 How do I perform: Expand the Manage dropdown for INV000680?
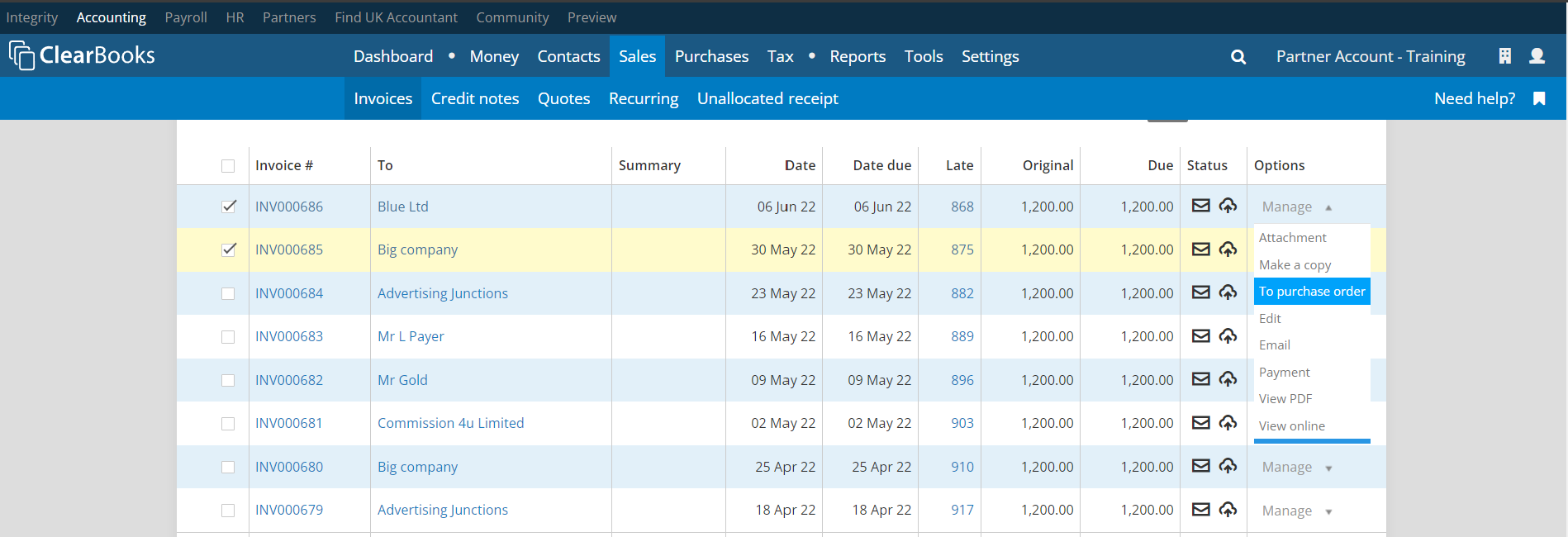pyautogui.click(x=1296, y=467)
